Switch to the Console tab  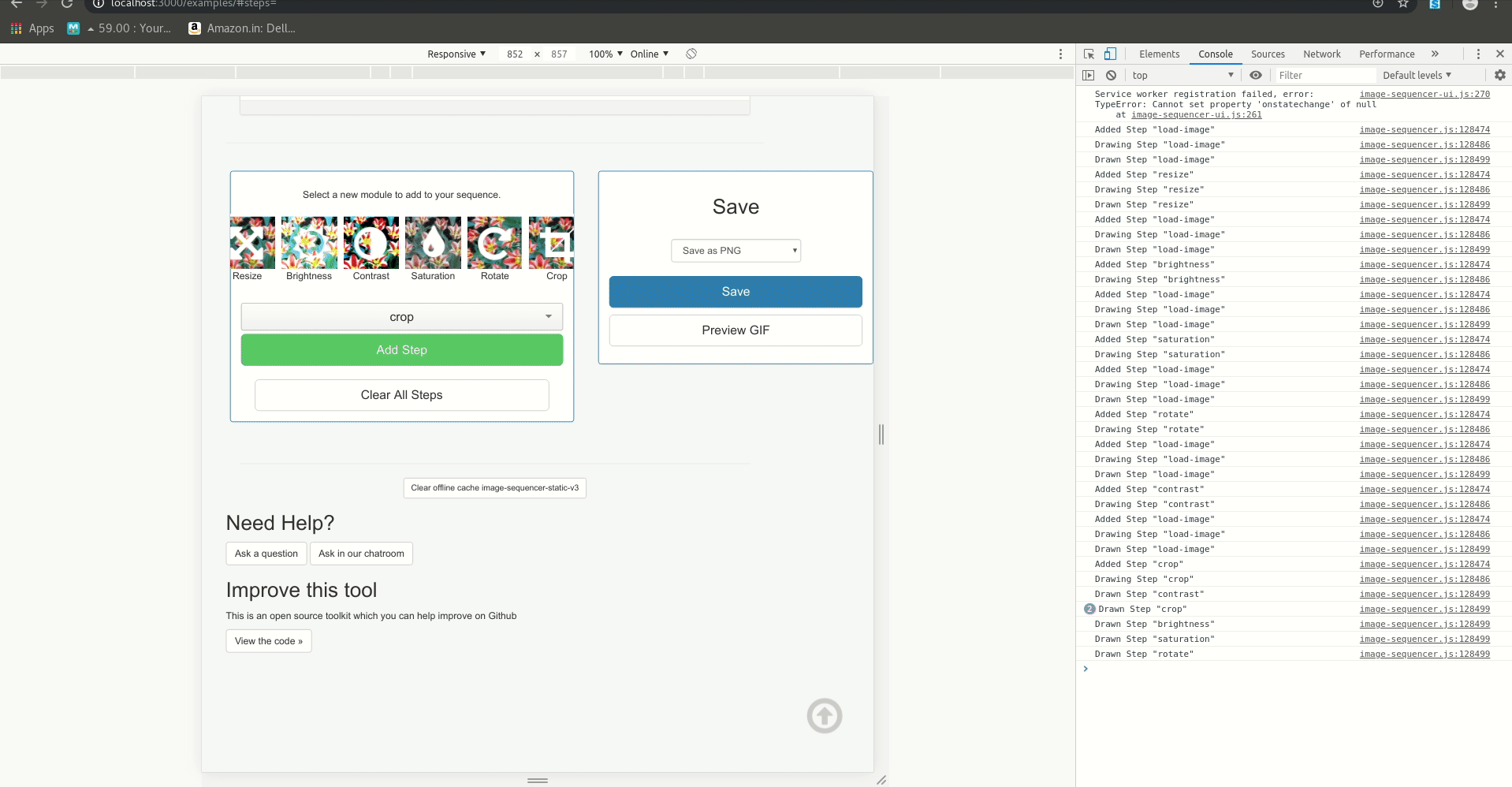click(x=1216, y=54)
